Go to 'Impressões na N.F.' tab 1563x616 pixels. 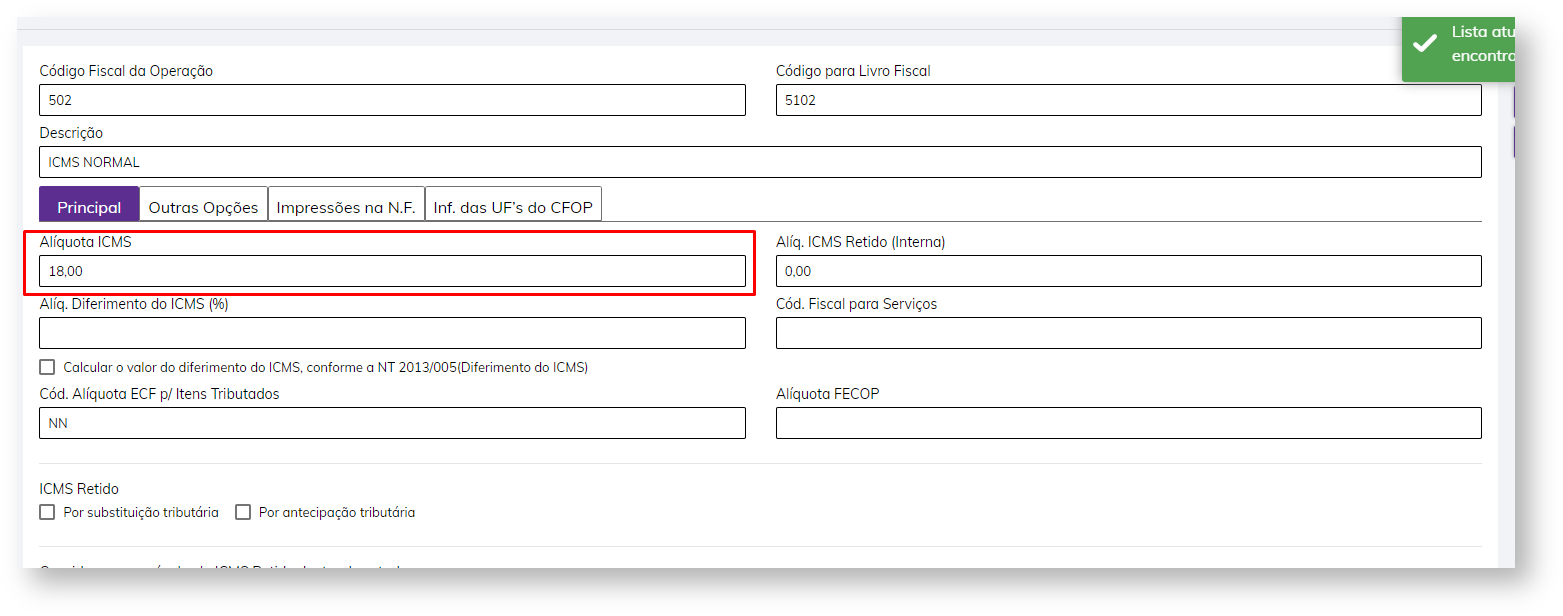point(345,207)
